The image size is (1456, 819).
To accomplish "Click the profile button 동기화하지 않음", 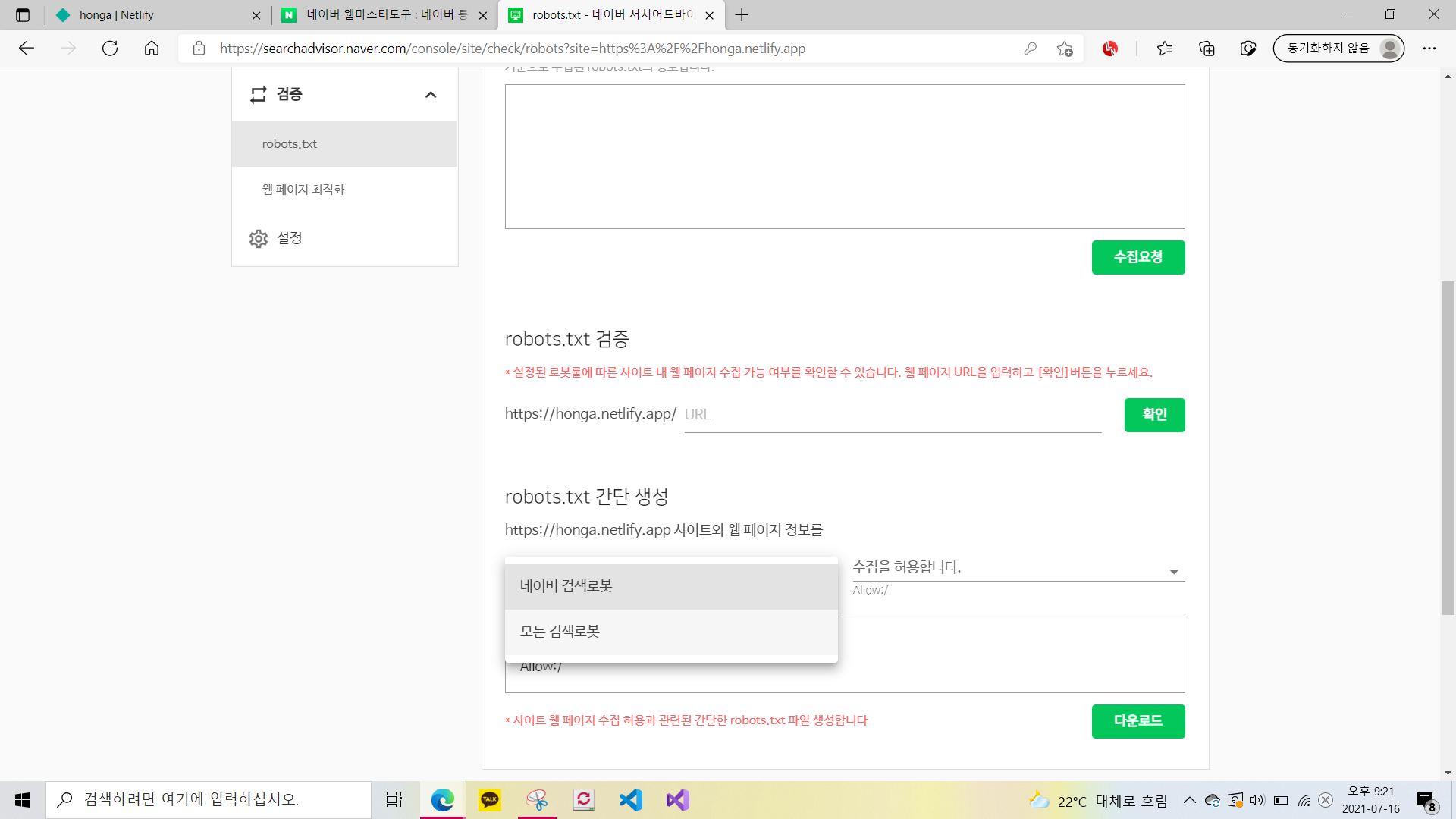I will (x=1338, y=49).
